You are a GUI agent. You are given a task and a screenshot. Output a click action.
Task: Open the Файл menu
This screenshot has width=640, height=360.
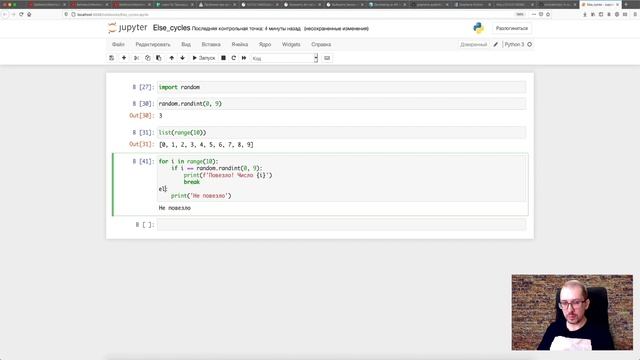(118, 44)
